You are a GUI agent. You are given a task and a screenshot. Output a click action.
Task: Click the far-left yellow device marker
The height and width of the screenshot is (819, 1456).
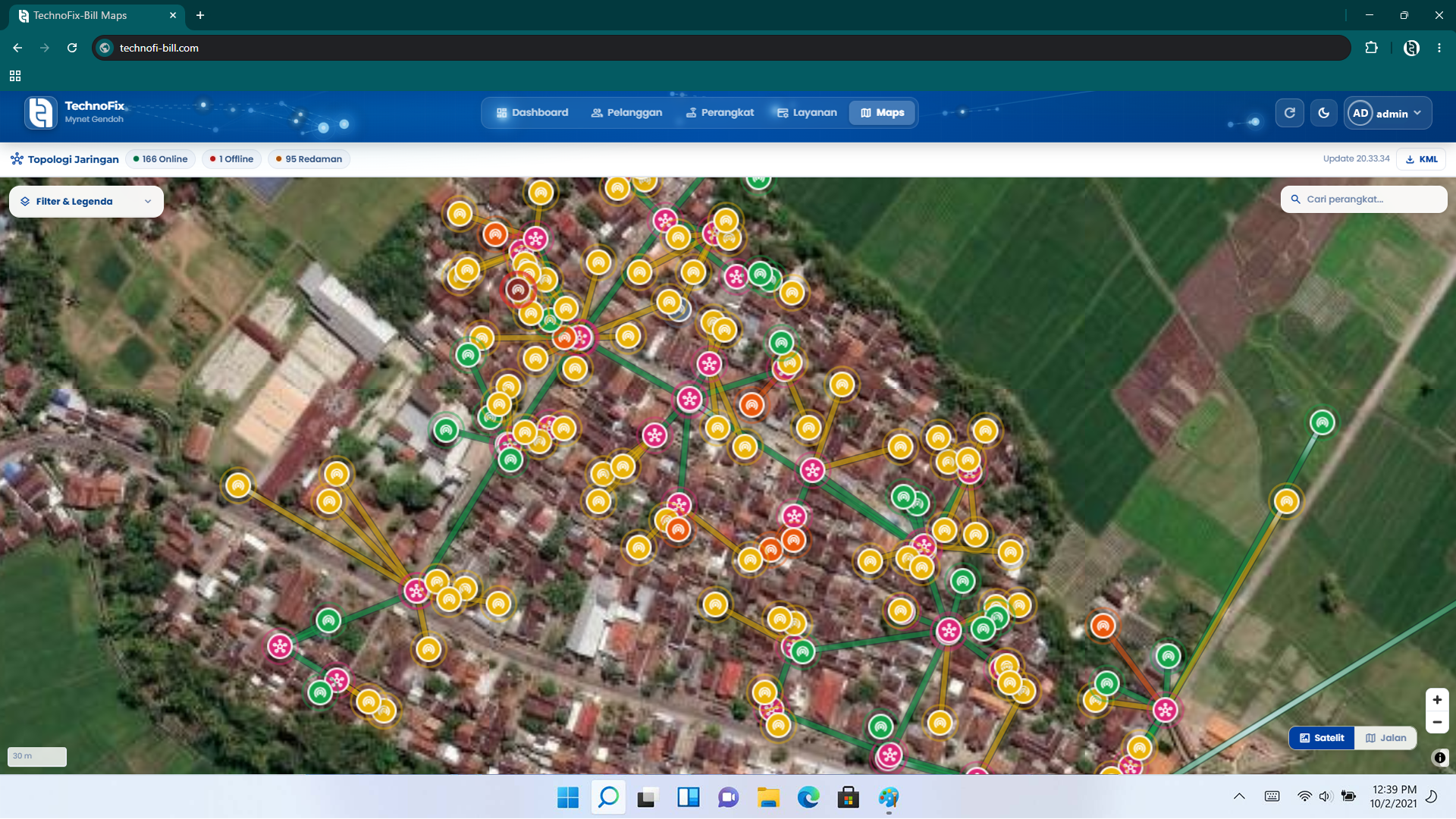point(238,485)
